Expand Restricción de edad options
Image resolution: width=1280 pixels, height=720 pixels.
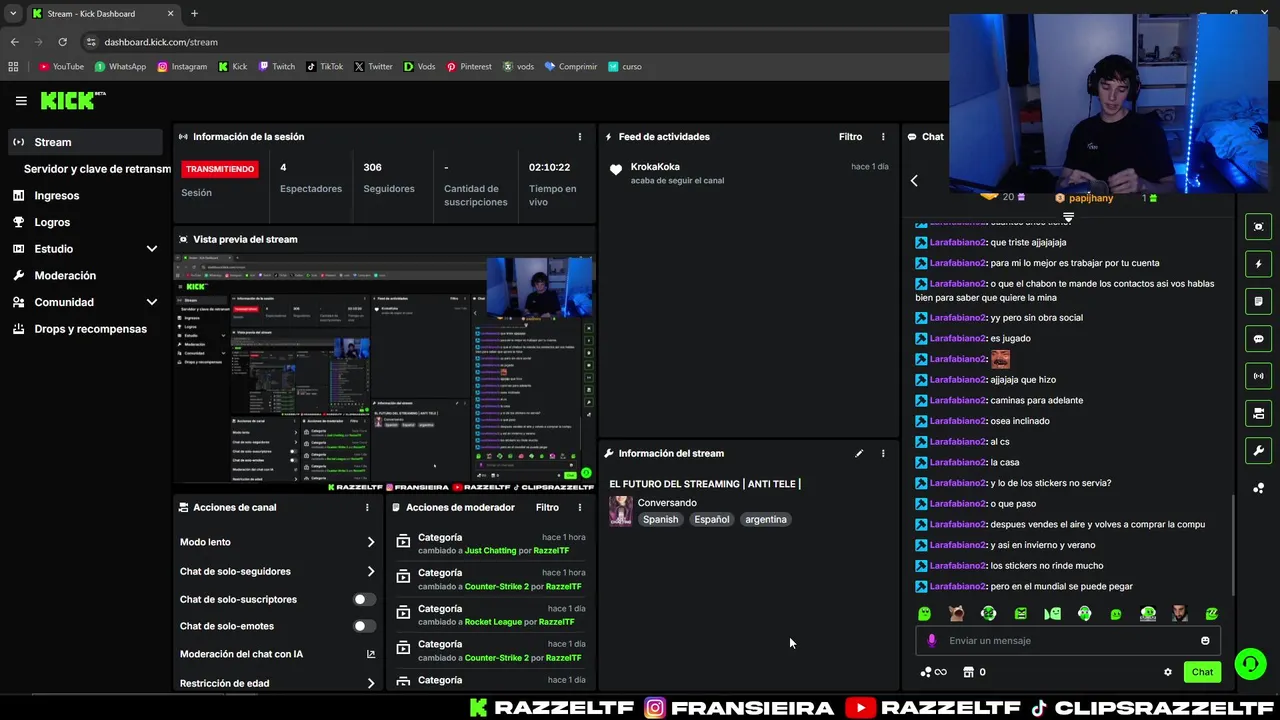click(x=371, y=684)
